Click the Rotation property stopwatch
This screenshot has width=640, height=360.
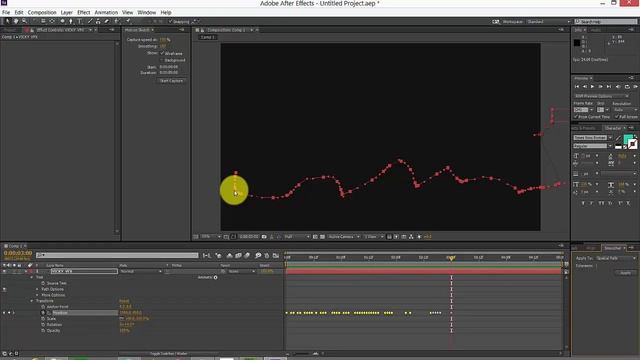43,325
